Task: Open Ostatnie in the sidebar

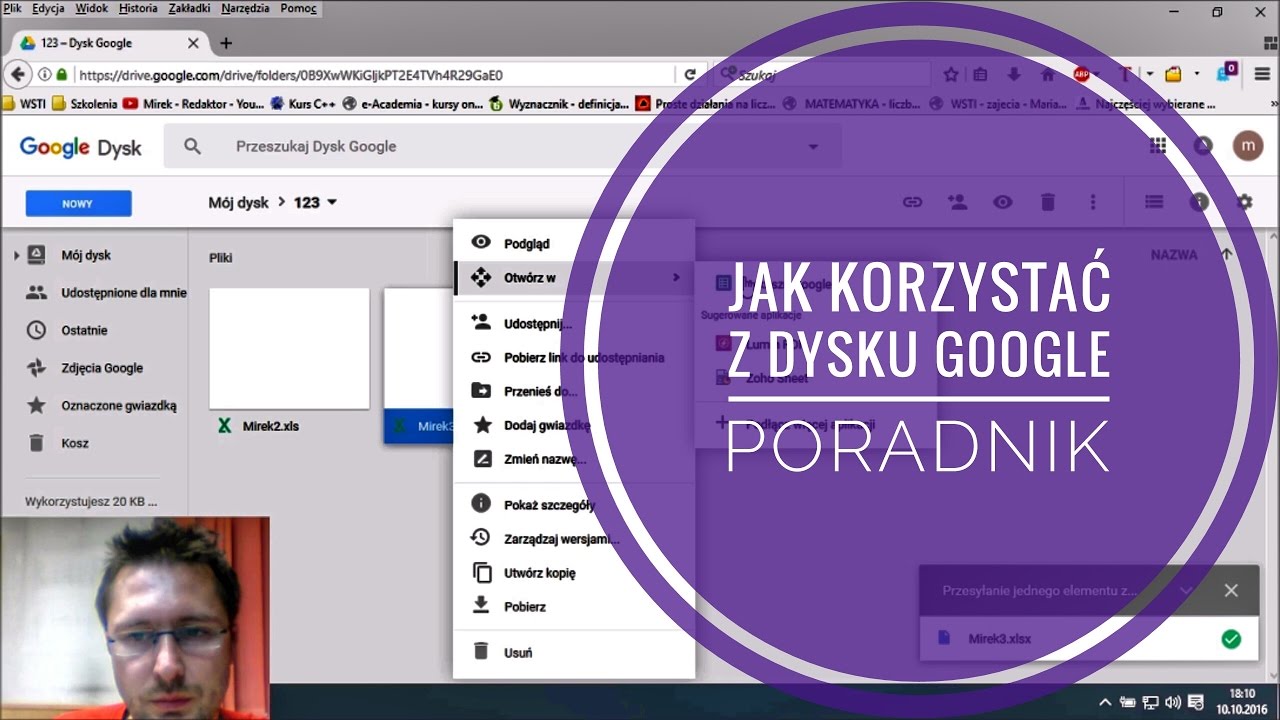Action: pos(84,330)
